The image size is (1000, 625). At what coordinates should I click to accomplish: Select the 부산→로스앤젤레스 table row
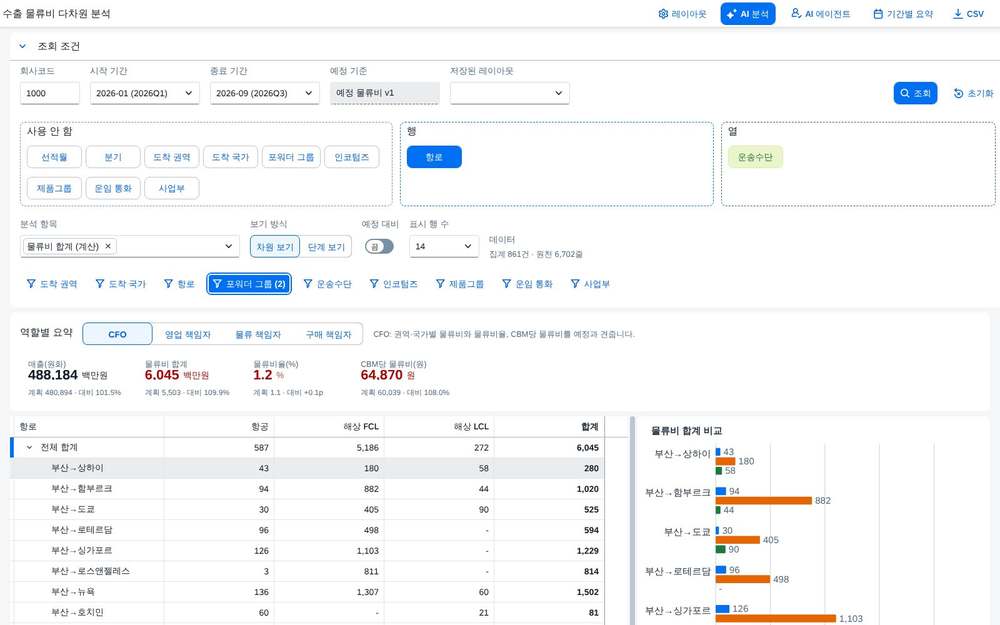[307, 571]
